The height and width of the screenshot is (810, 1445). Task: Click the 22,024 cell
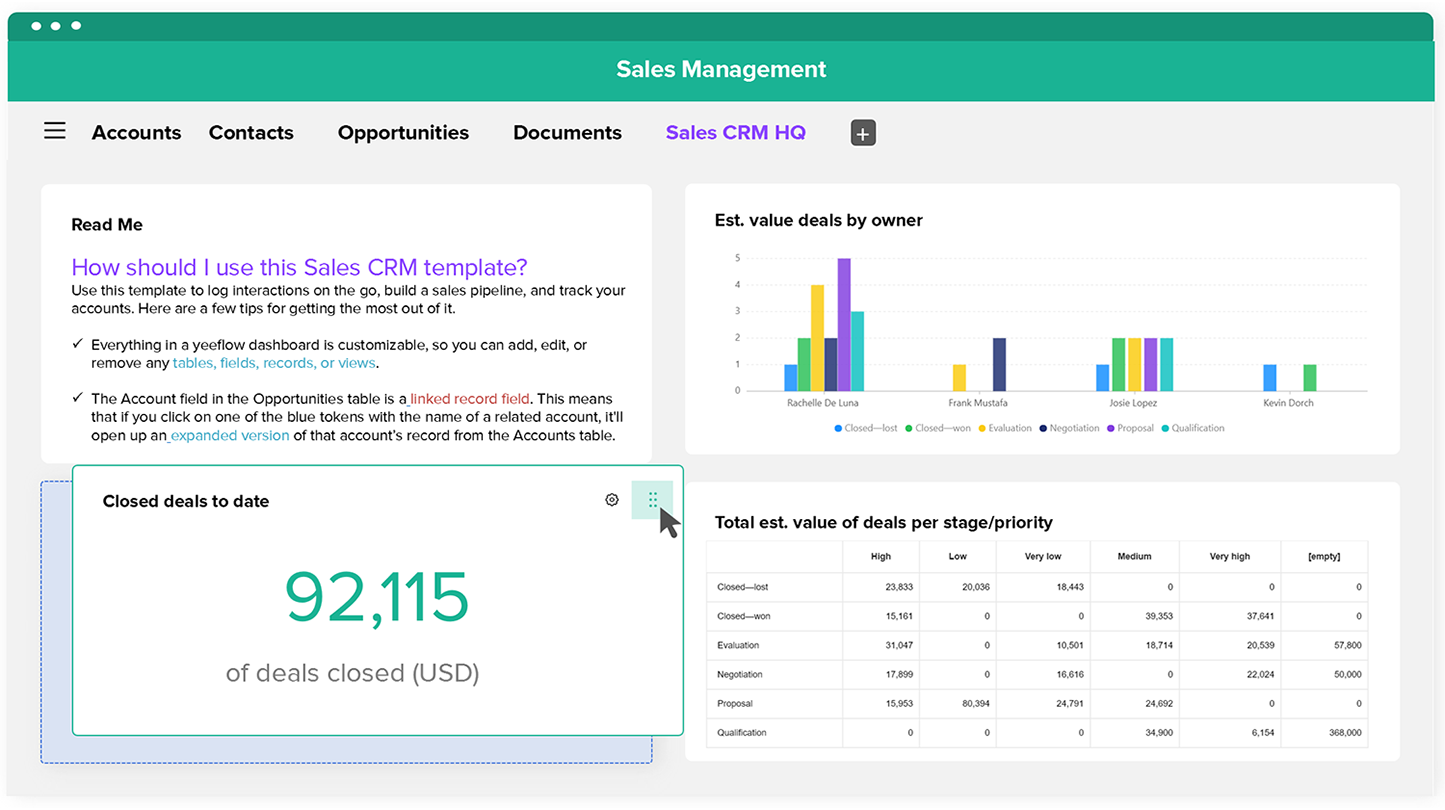1229,674
